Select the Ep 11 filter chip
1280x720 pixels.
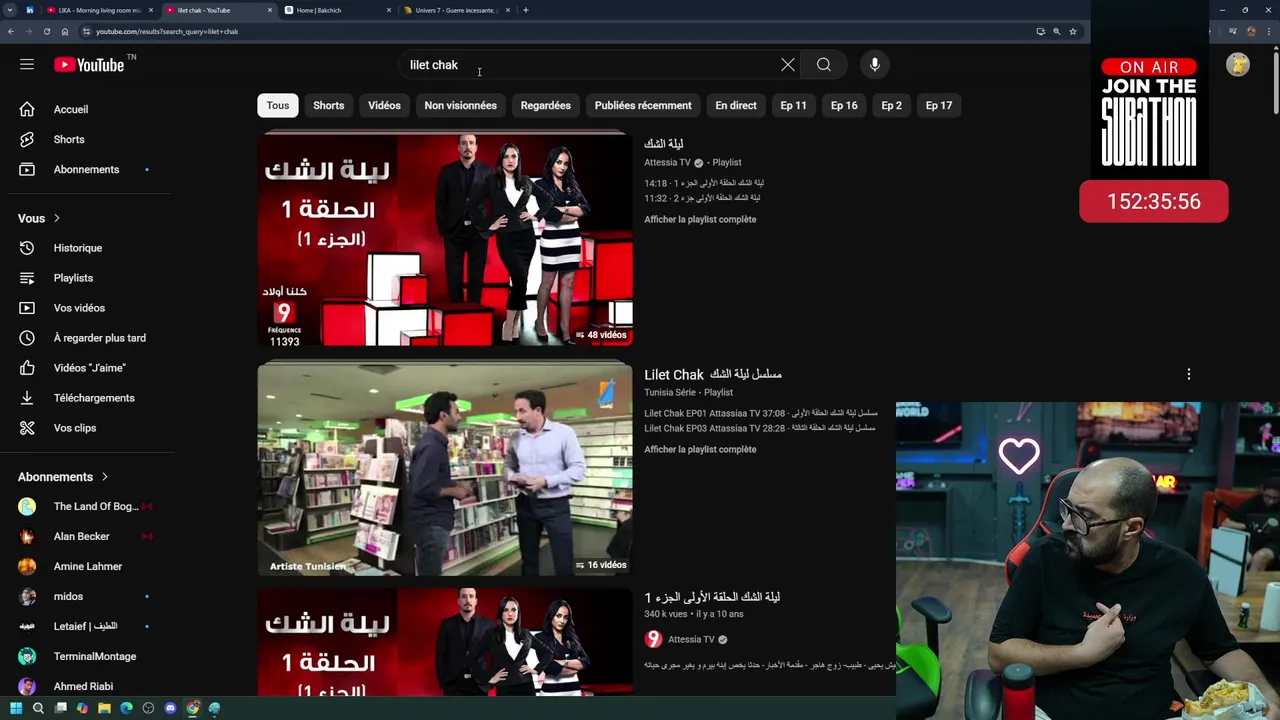793,105
